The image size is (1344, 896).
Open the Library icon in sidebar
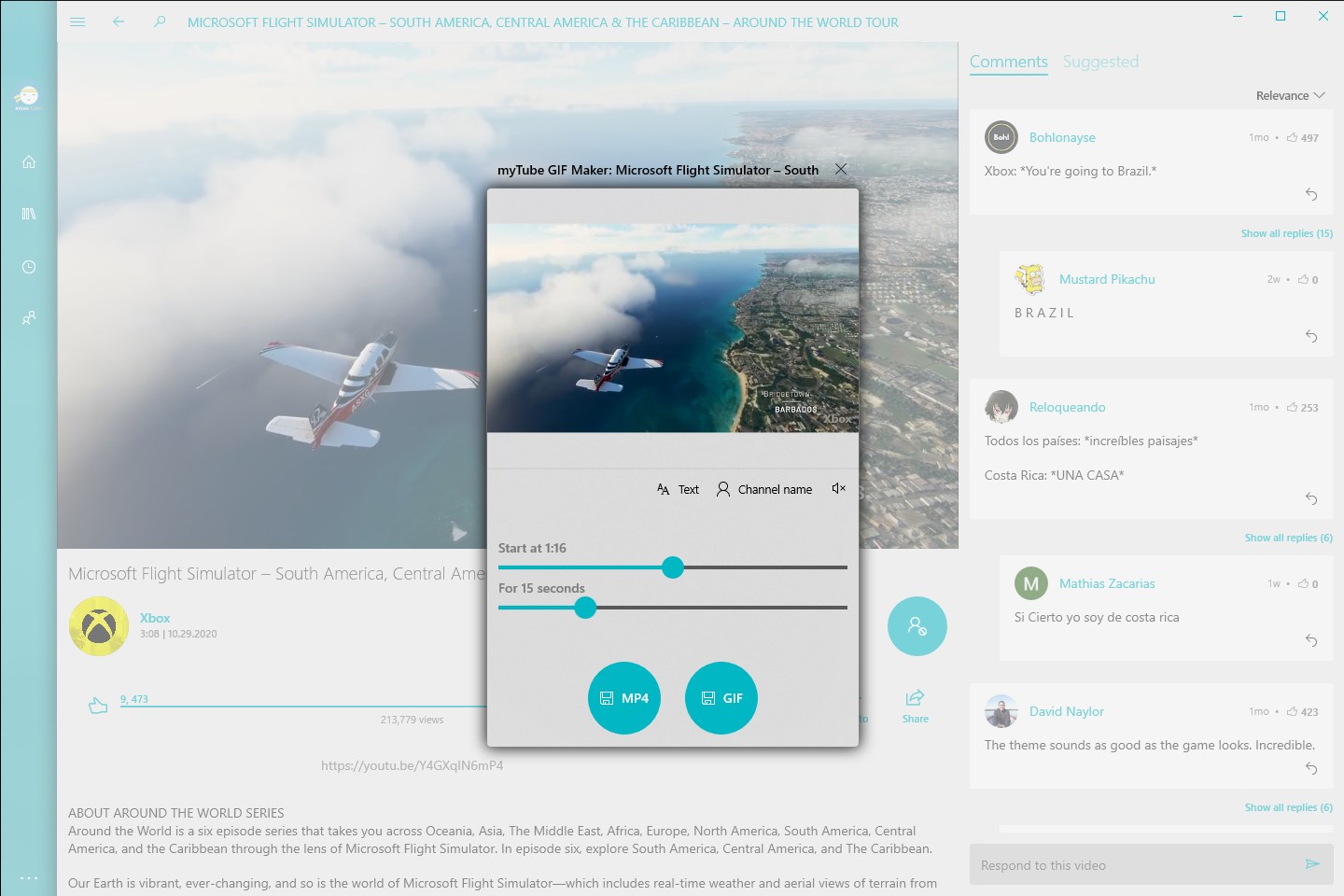pyautogui.click(x=29, y=214)
